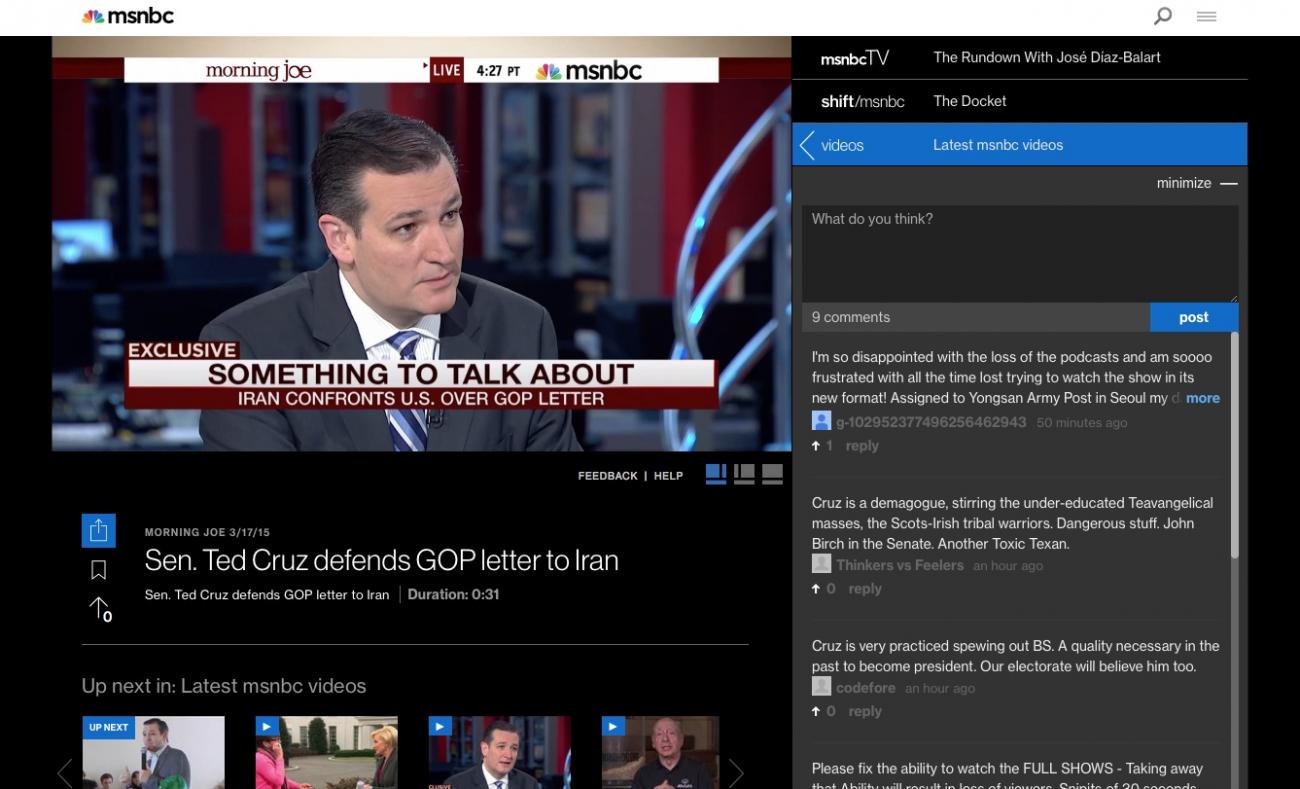Viewport: 1300px width, 789px height.
Task: Reply to codefore's comment
Action: 865,711
